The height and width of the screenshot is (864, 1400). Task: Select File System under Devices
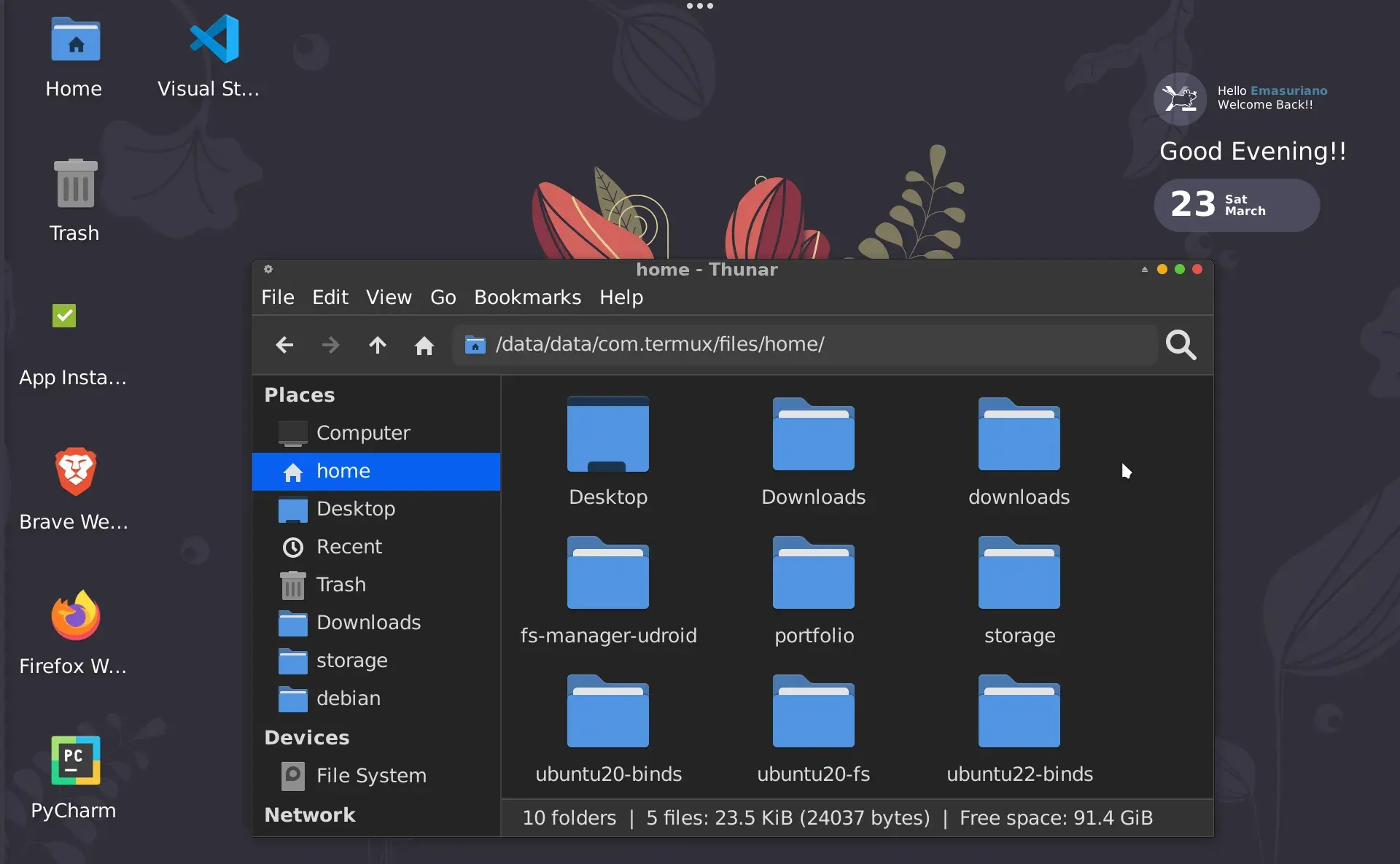(370, 776)
